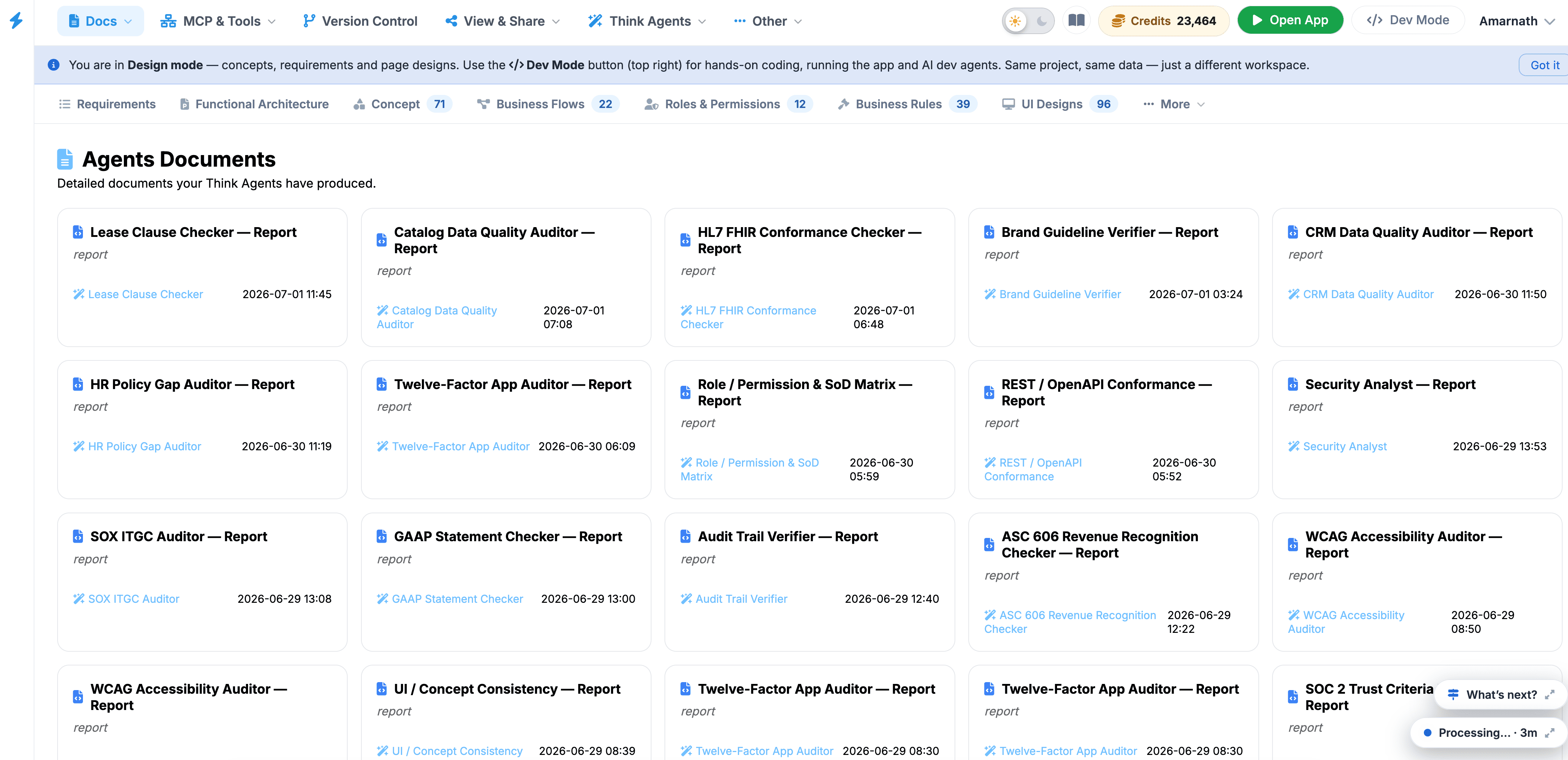Click wand icon beside GAAP Statement Checker link
The height and width of the screenshot is (760, 1568).
tap(382, 599)
